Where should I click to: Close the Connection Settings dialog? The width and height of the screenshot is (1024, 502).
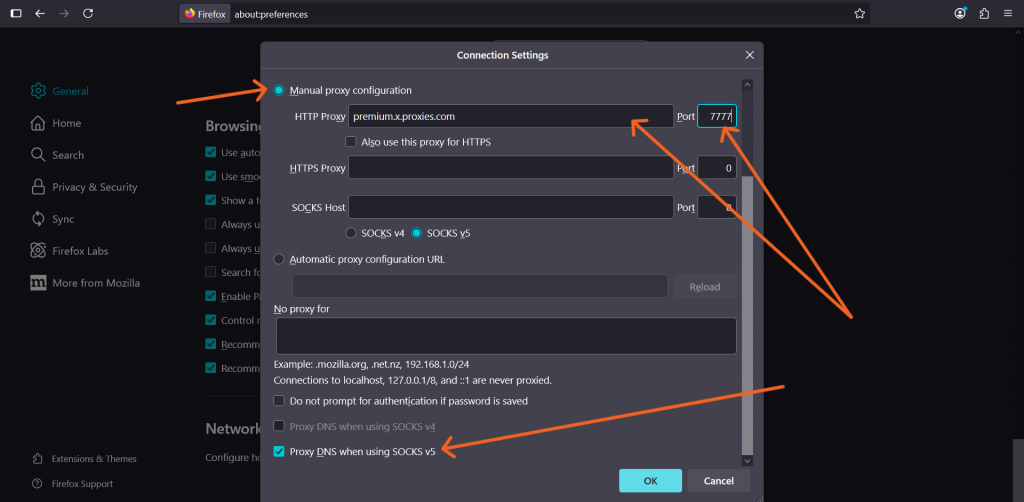749,55
